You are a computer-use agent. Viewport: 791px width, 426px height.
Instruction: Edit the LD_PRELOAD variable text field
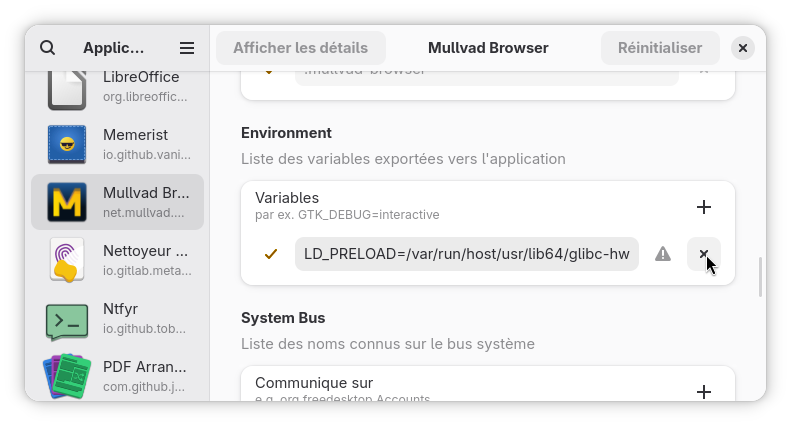[467, 254]
